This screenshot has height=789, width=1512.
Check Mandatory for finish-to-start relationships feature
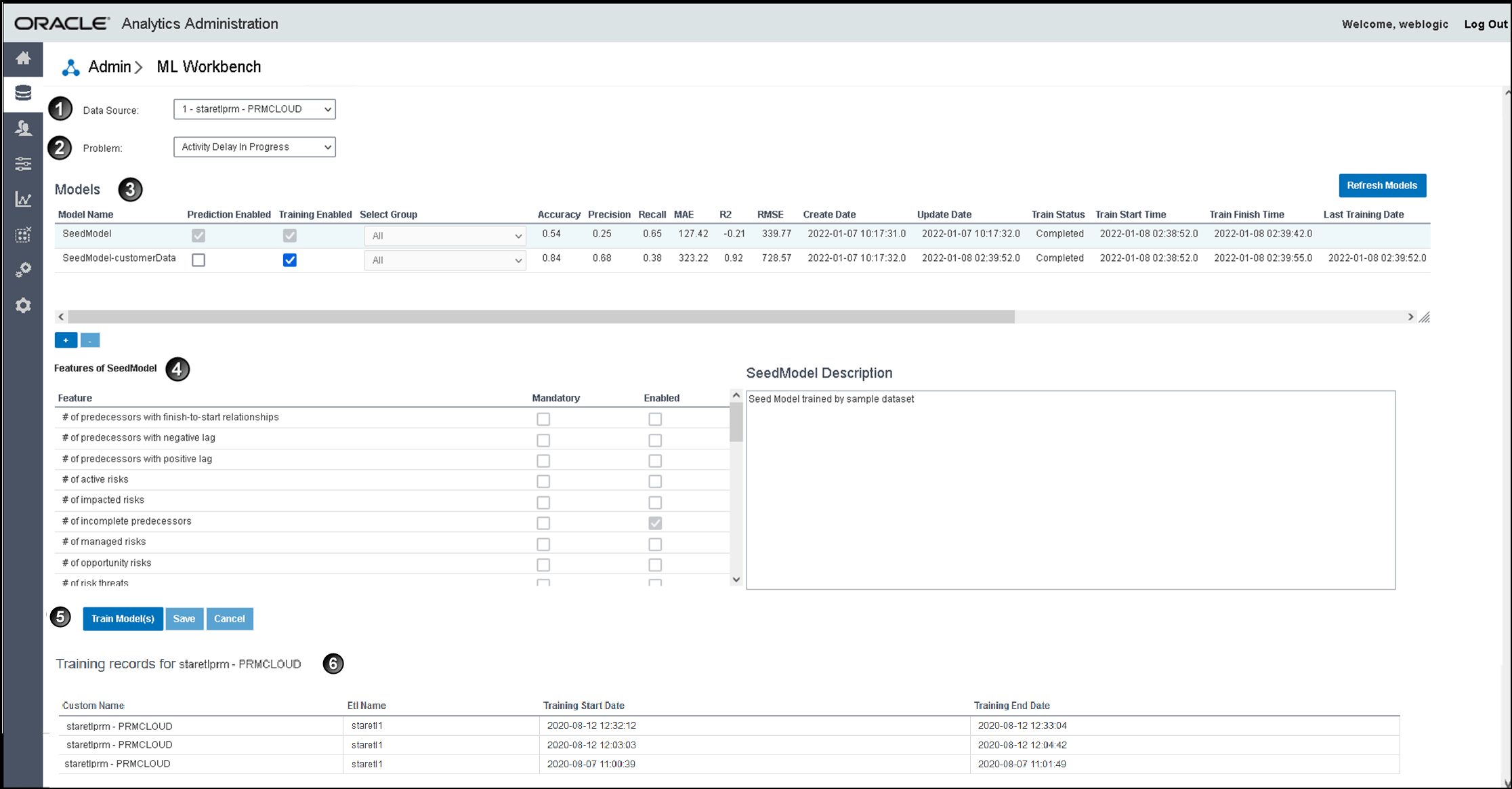(x=543, y=419)
